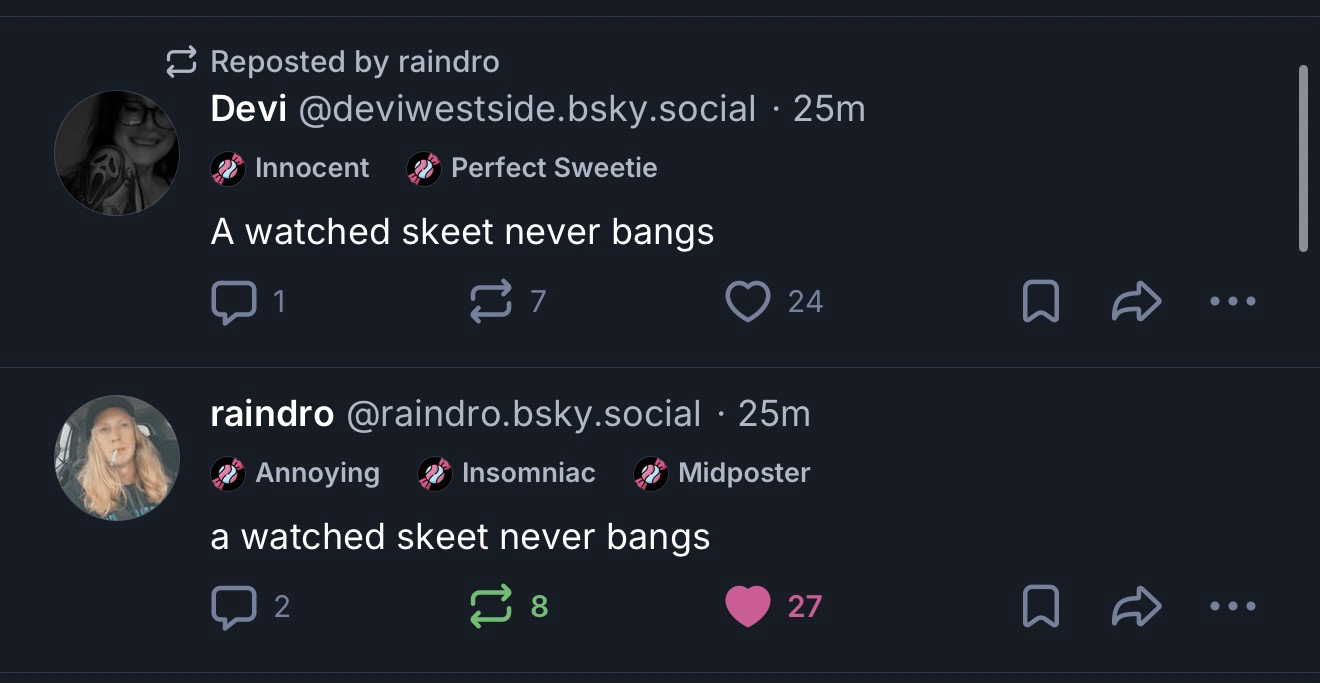Click the Insomniac label badge
1320x683 pixels.
[x=508, y=473]
